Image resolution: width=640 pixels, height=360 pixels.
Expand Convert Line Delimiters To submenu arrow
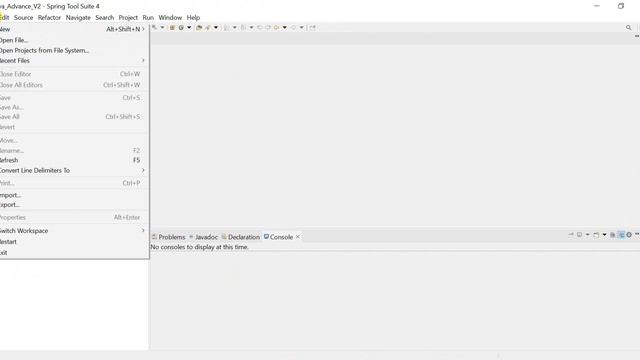(x=143, y=170)
